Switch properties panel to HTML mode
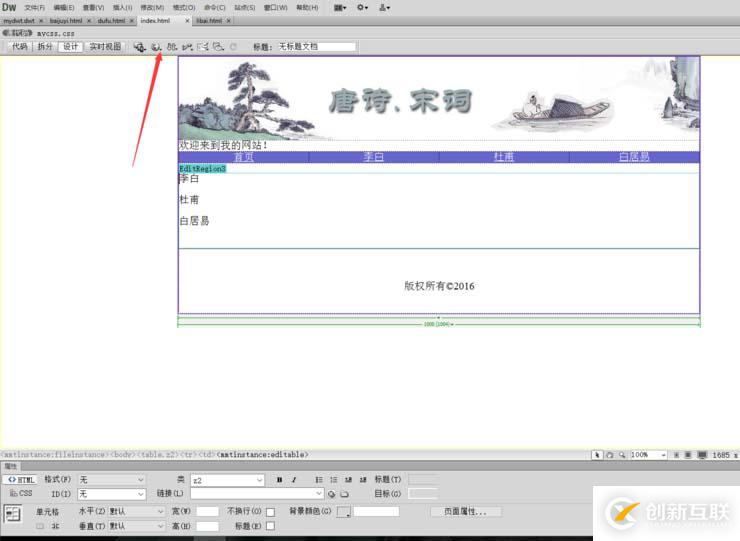 tap(20, 480)
